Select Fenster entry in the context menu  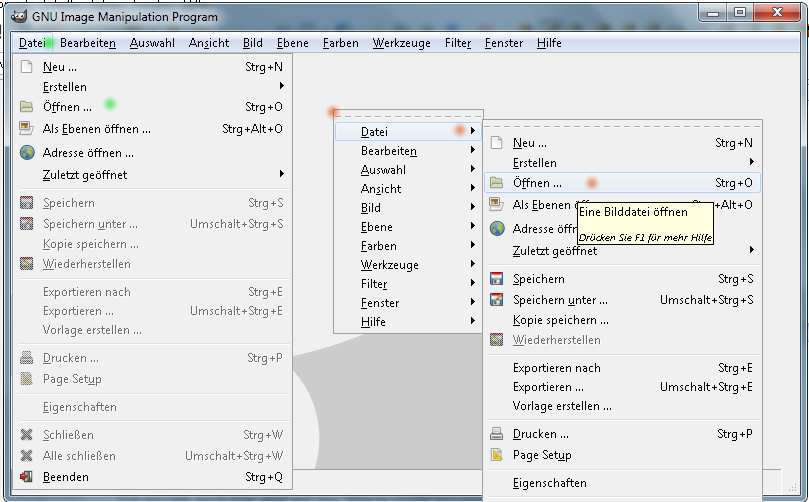408,303
